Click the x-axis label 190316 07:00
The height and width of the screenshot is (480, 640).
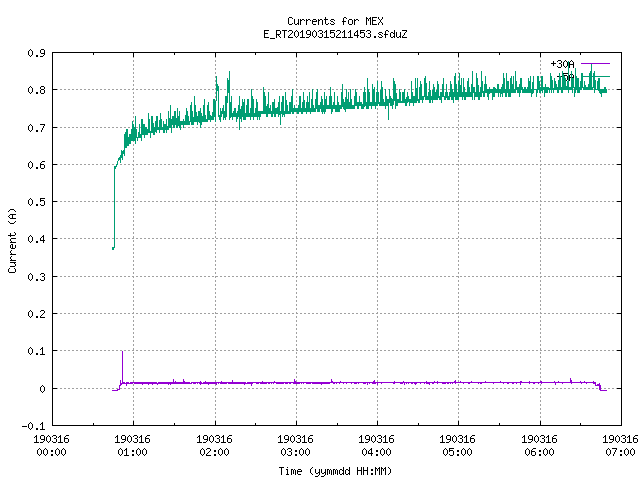[620, 446]
